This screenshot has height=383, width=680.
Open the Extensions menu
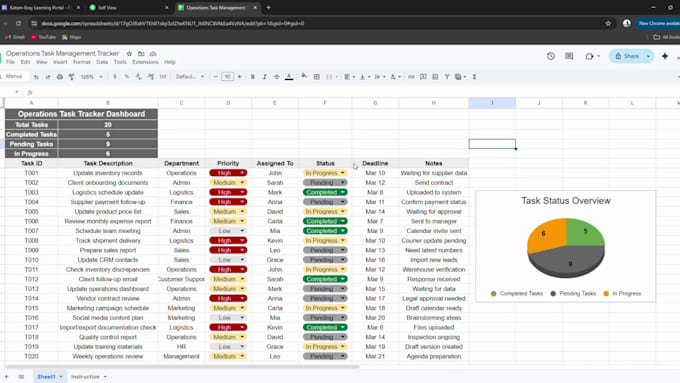pyautogui.click(x=145, y=62)
